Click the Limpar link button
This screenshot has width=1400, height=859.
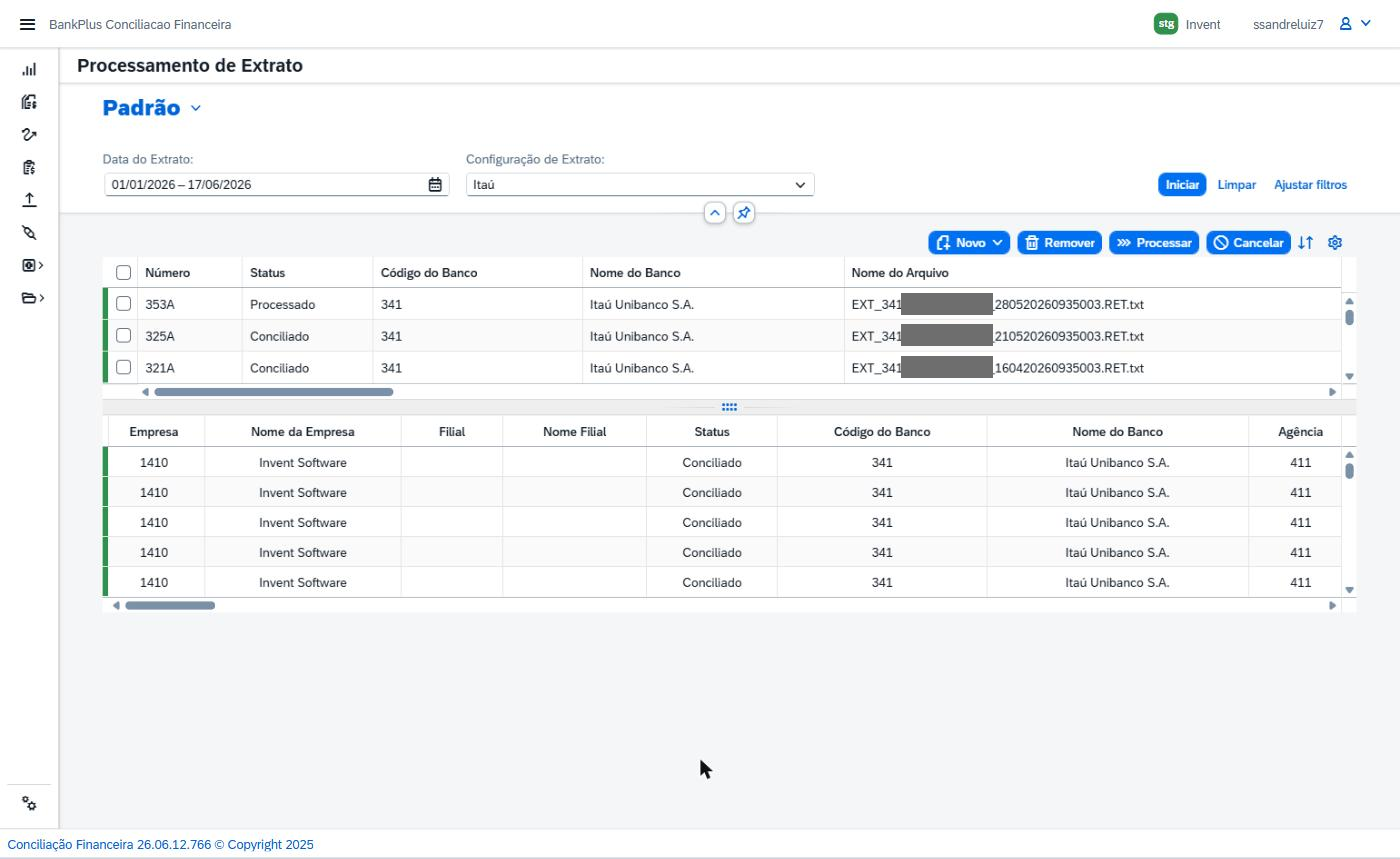[1237, 185]
